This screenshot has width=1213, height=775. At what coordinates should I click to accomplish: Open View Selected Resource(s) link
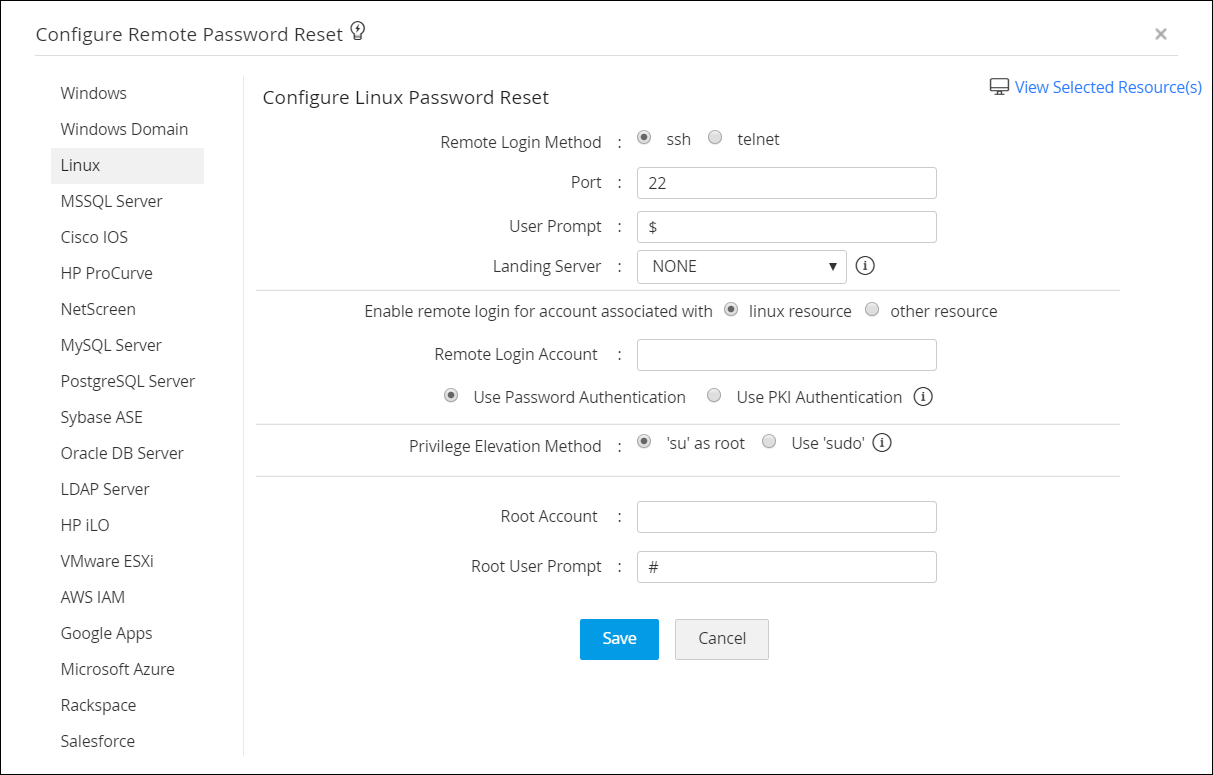[1108, 87]
